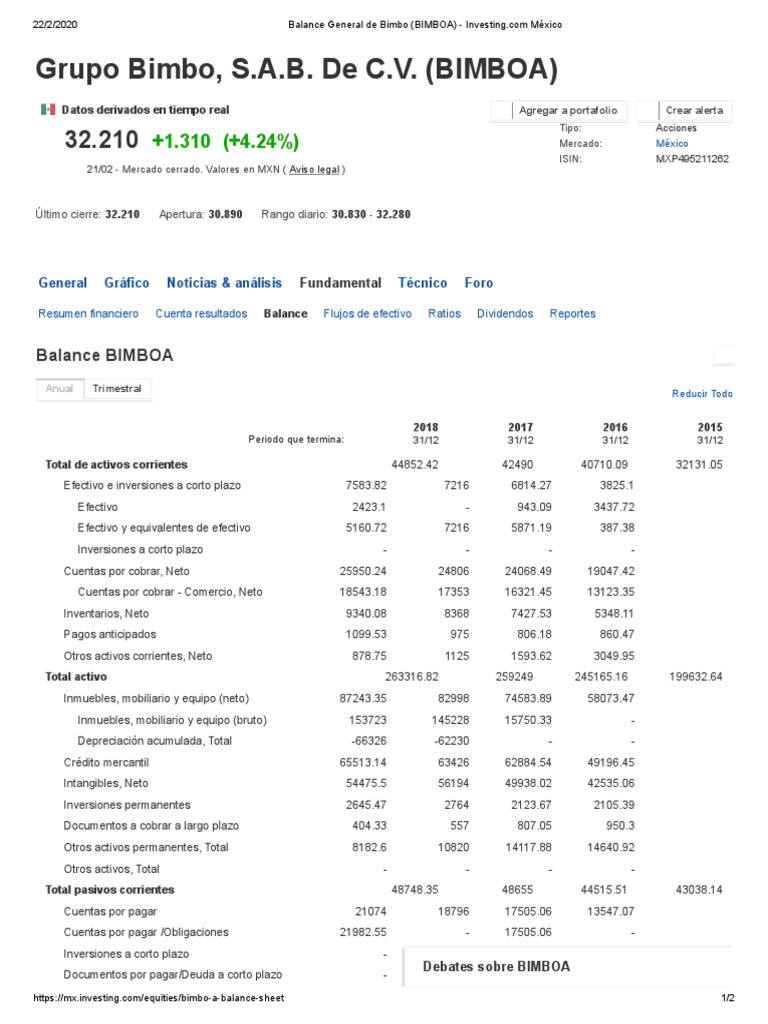
Task: Switch to the General tab
Action: pos(63,283)
